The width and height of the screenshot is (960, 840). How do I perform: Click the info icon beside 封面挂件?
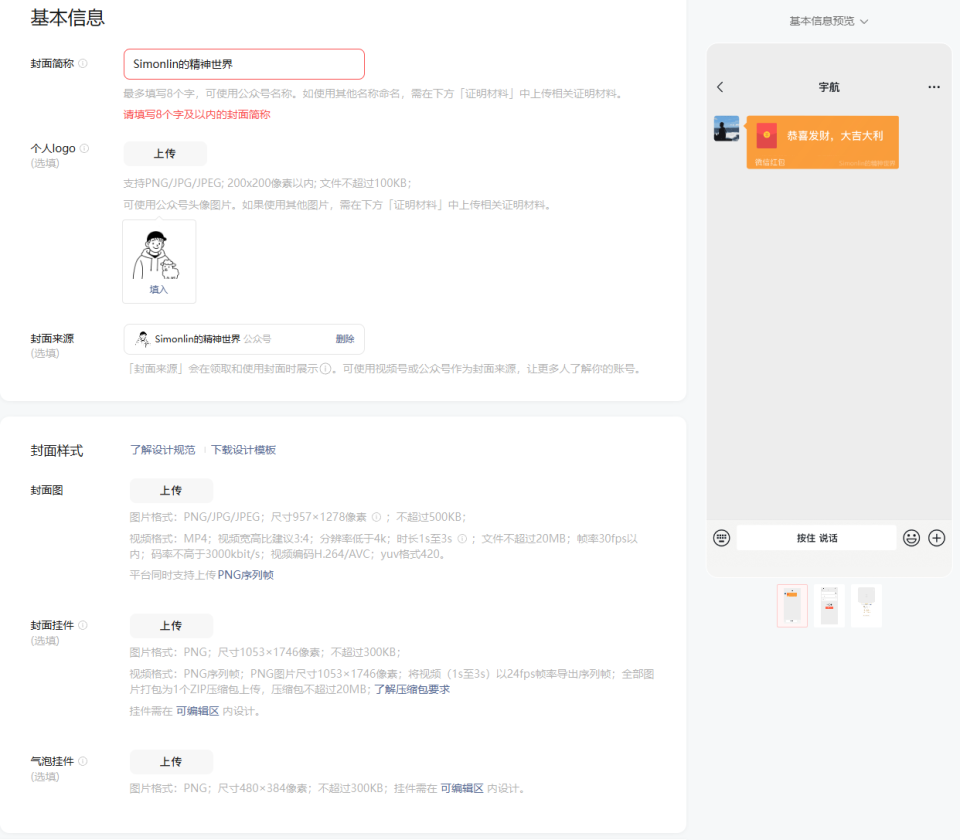(x=83, y=625)
